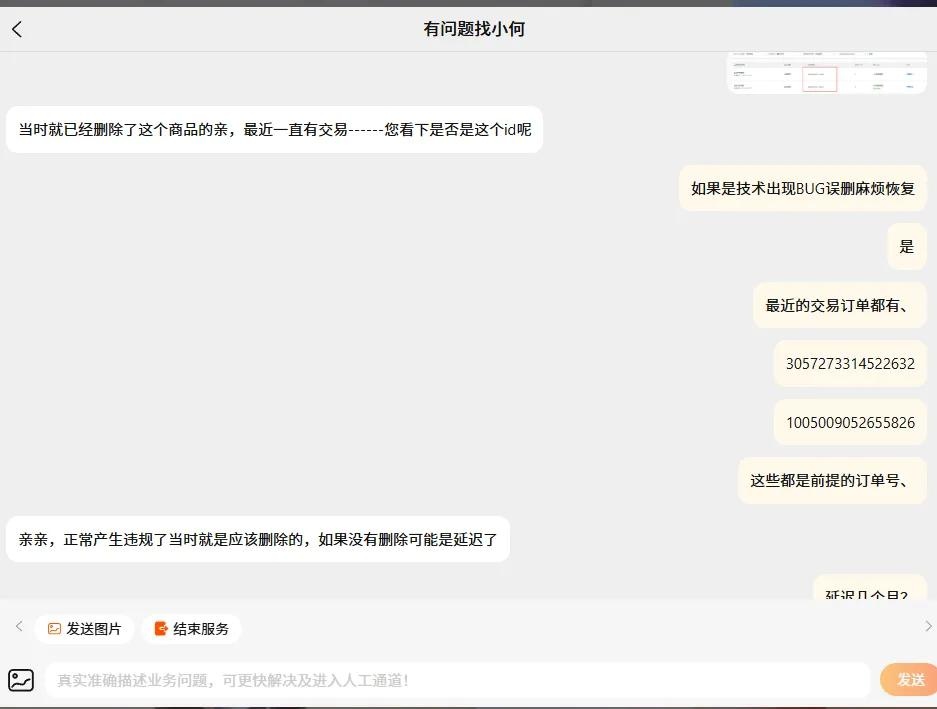Click the header title 有问题找小何
Image resolution: width=937 pixels, height=709 pixels.
point(474,29)
